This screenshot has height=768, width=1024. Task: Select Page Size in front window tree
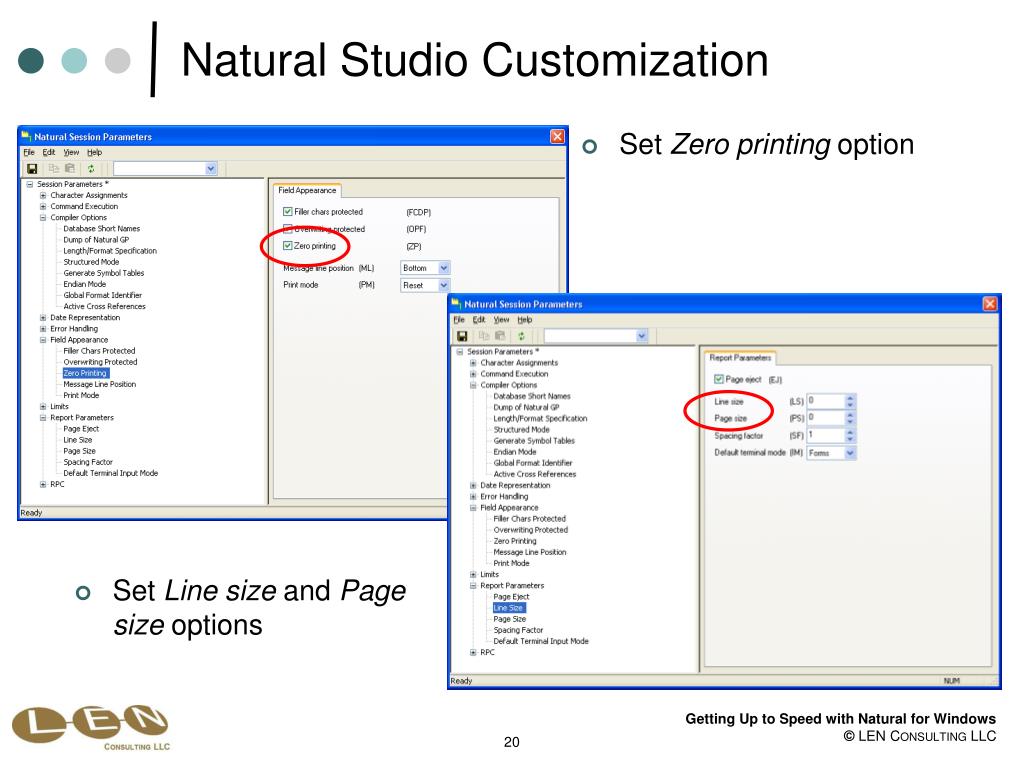click(509, 619)
